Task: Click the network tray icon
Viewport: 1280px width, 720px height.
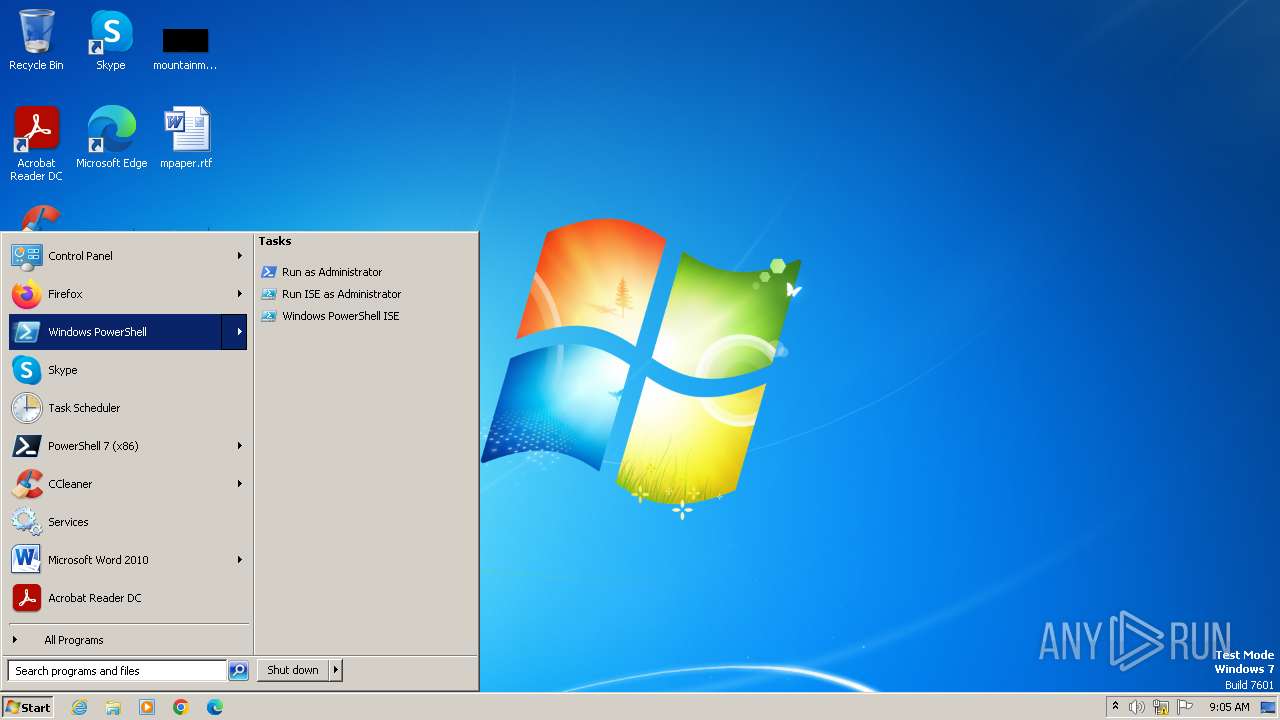Action: coord(1161,707)
